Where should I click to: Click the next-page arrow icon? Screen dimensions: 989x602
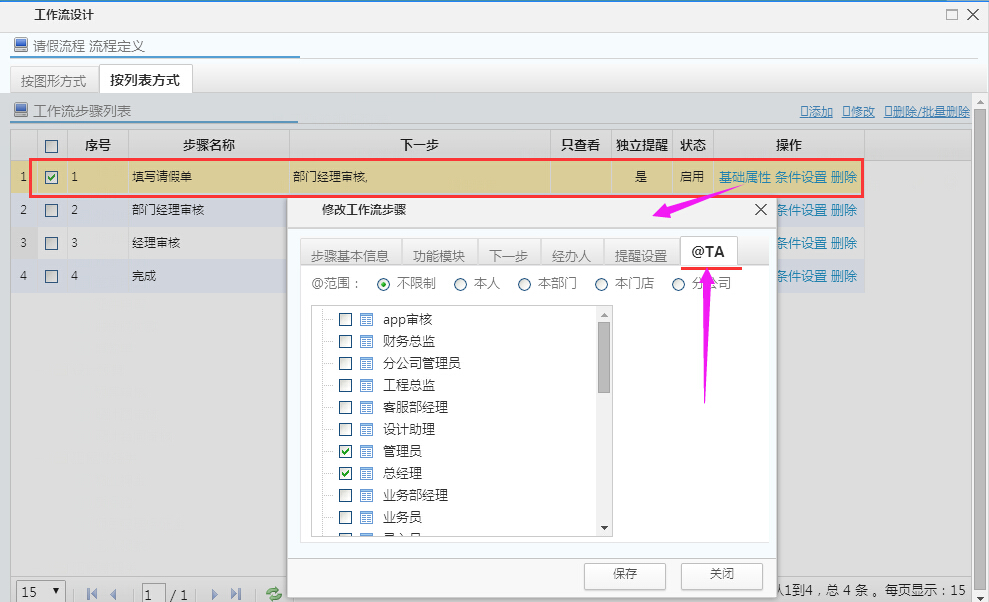[214, 593]
